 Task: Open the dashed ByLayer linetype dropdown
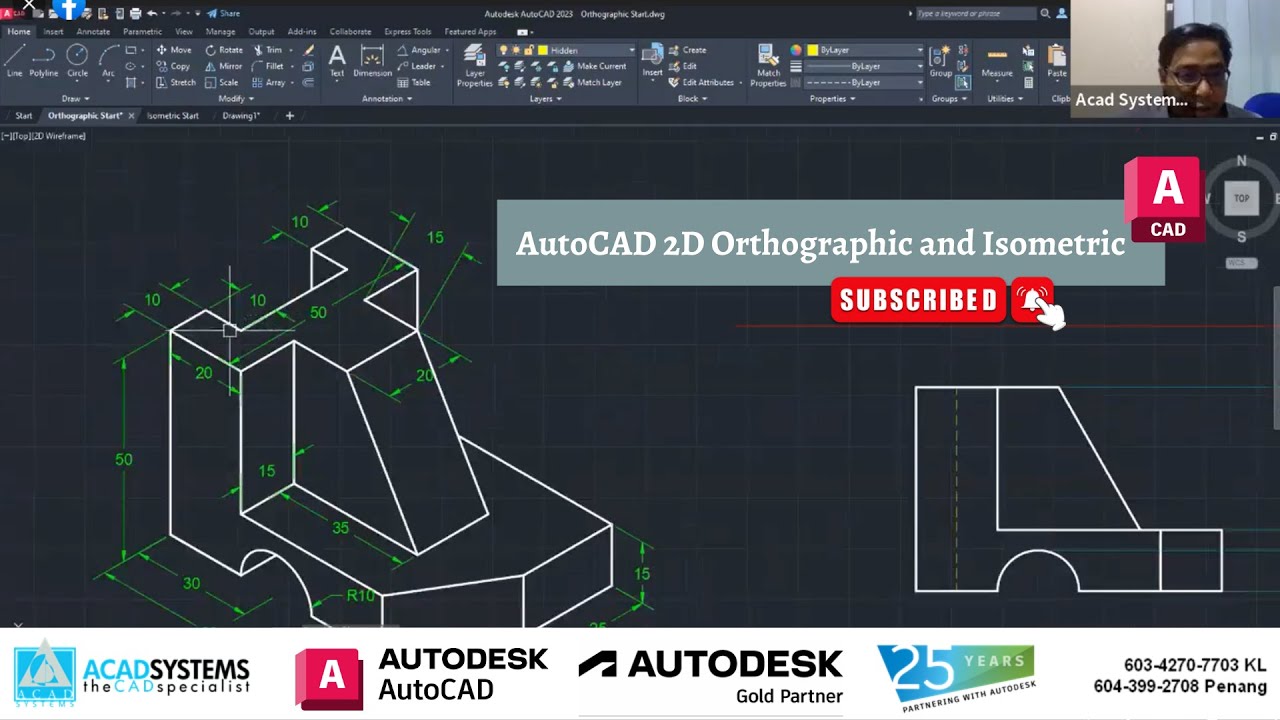pos(919,82)
